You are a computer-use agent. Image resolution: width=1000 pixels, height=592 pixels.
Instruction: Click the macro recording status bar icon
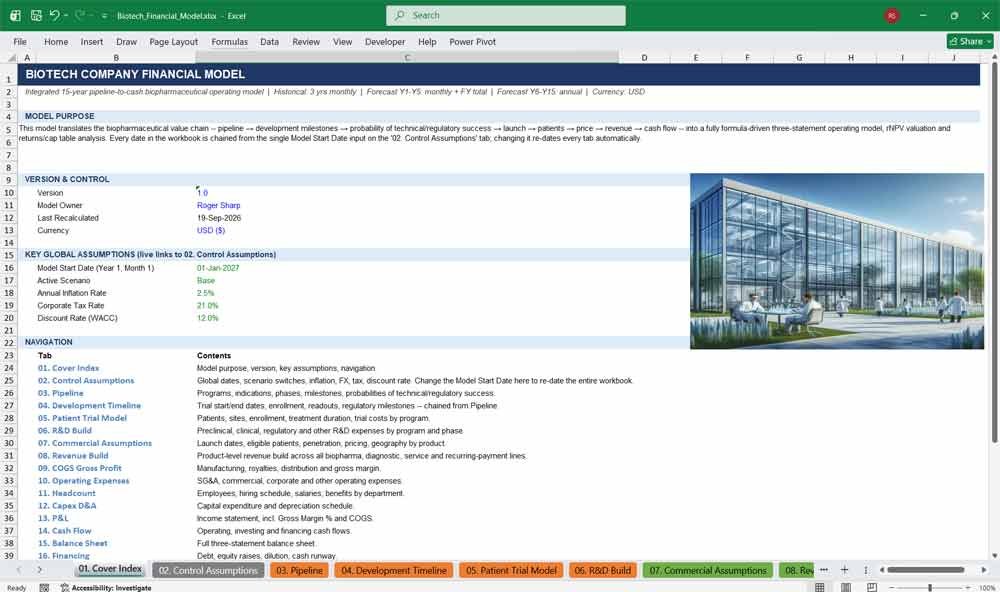click(44, 588)
